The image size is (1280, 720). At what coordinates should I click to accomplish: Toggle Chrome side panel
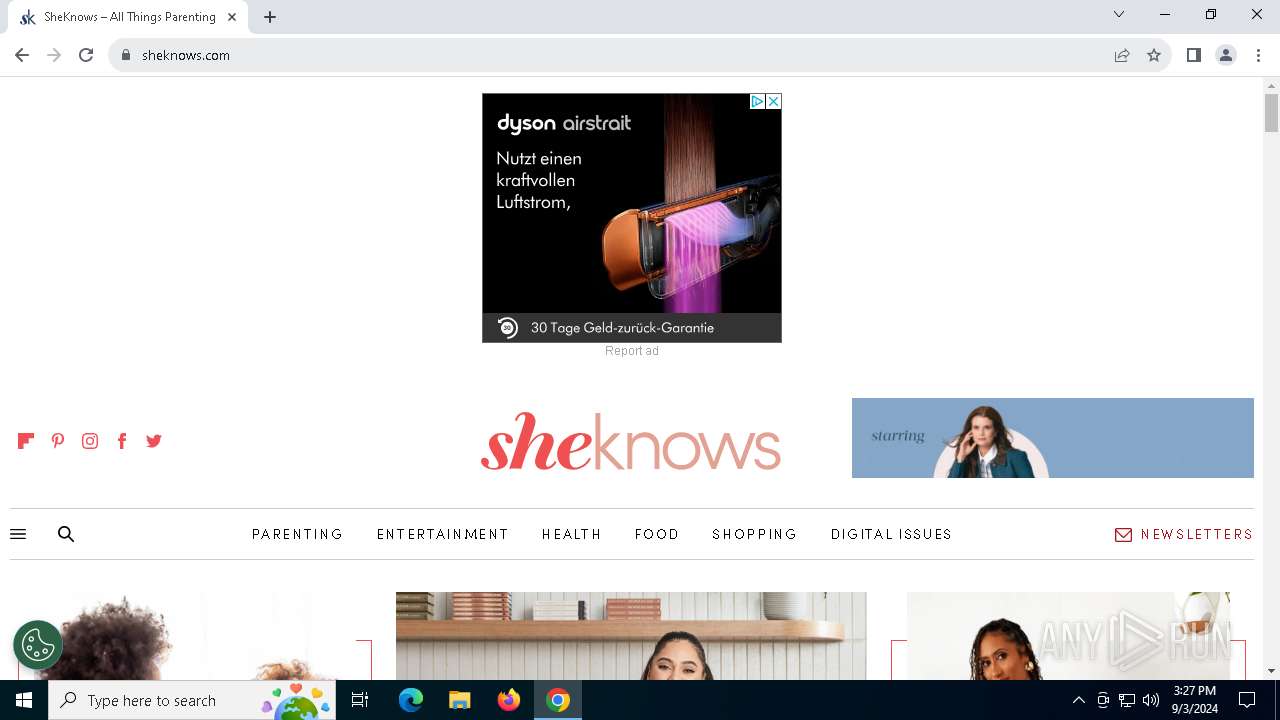tap(1193, 55)
